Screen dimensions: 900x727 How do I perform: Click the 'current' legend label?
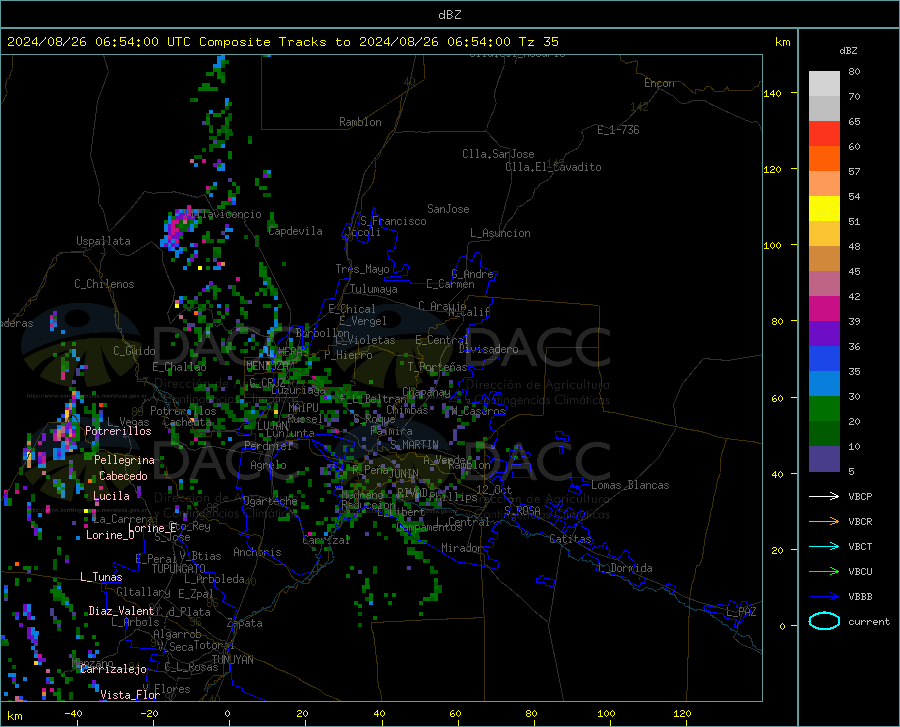(x=869, y=621)
